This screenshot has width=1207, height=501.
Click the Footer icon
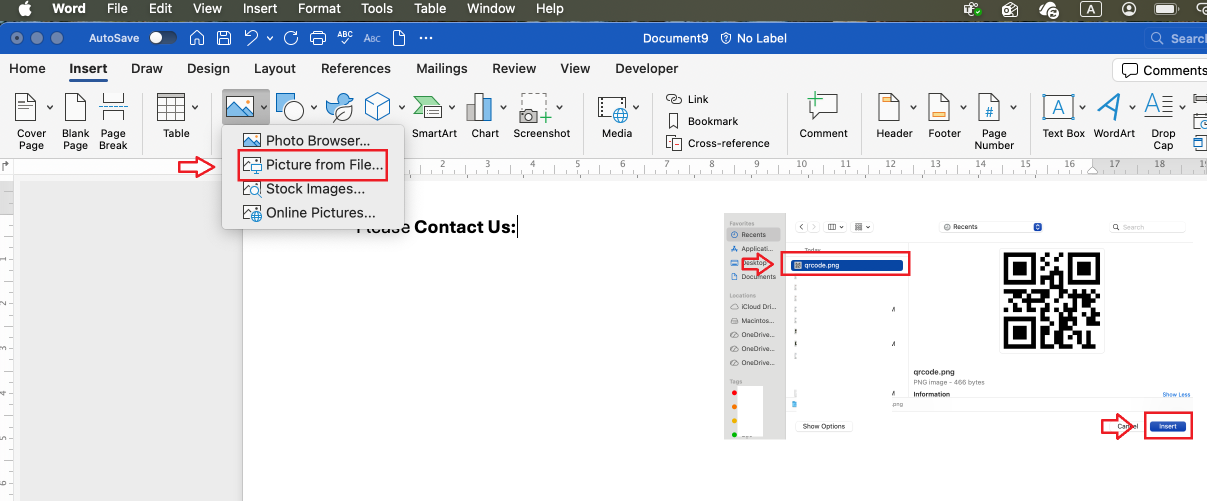[x=939, y=108]
